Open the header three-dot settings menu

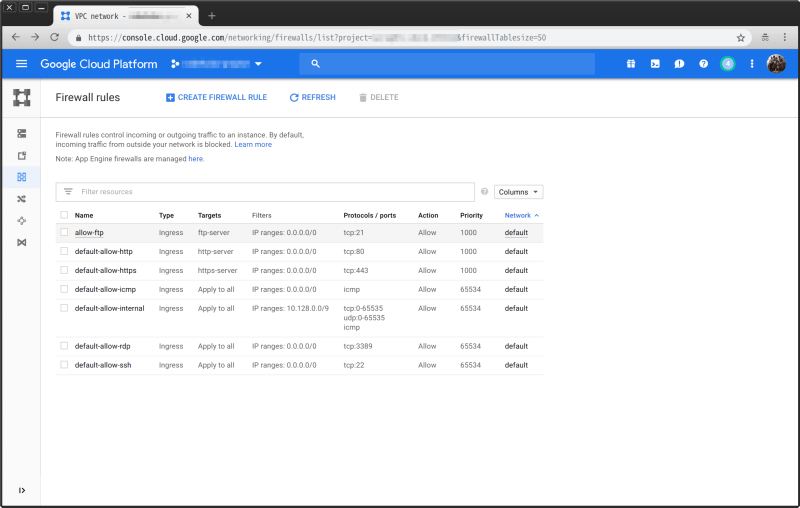coord(752,64)
